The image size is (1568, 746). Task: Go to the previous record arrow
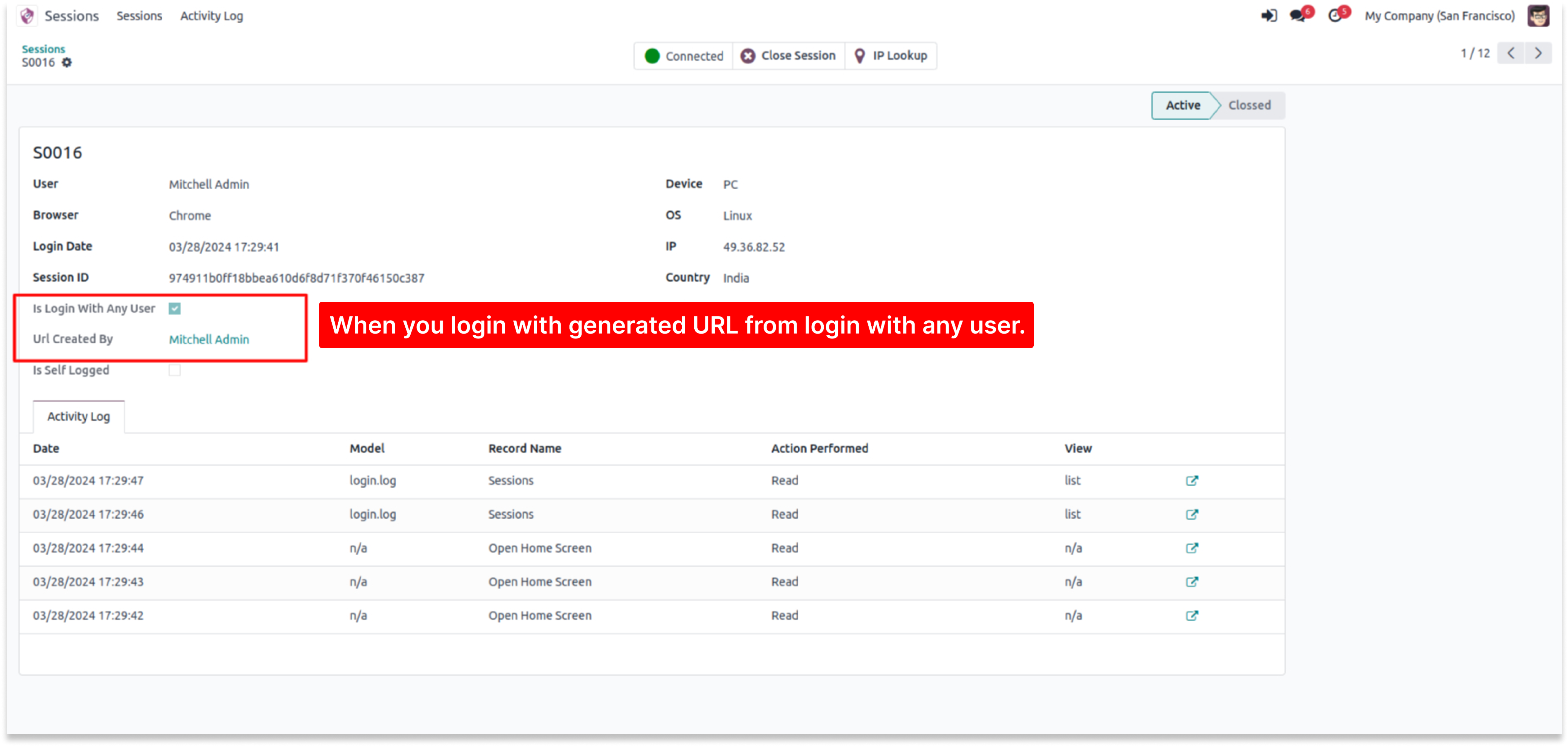pos(1511,53)
